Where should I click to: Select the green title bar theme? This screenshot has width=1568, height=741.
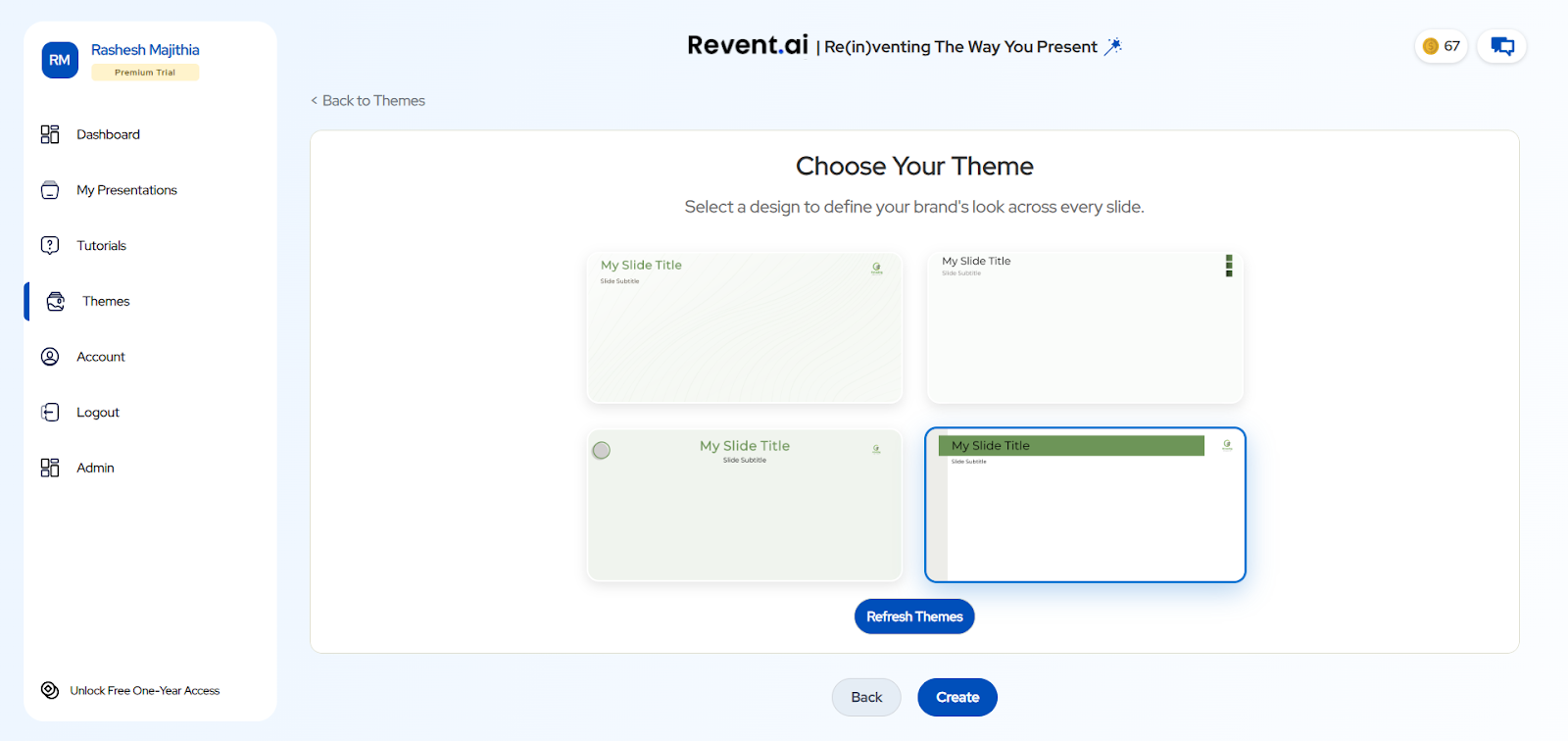(x=1085, y=505)
